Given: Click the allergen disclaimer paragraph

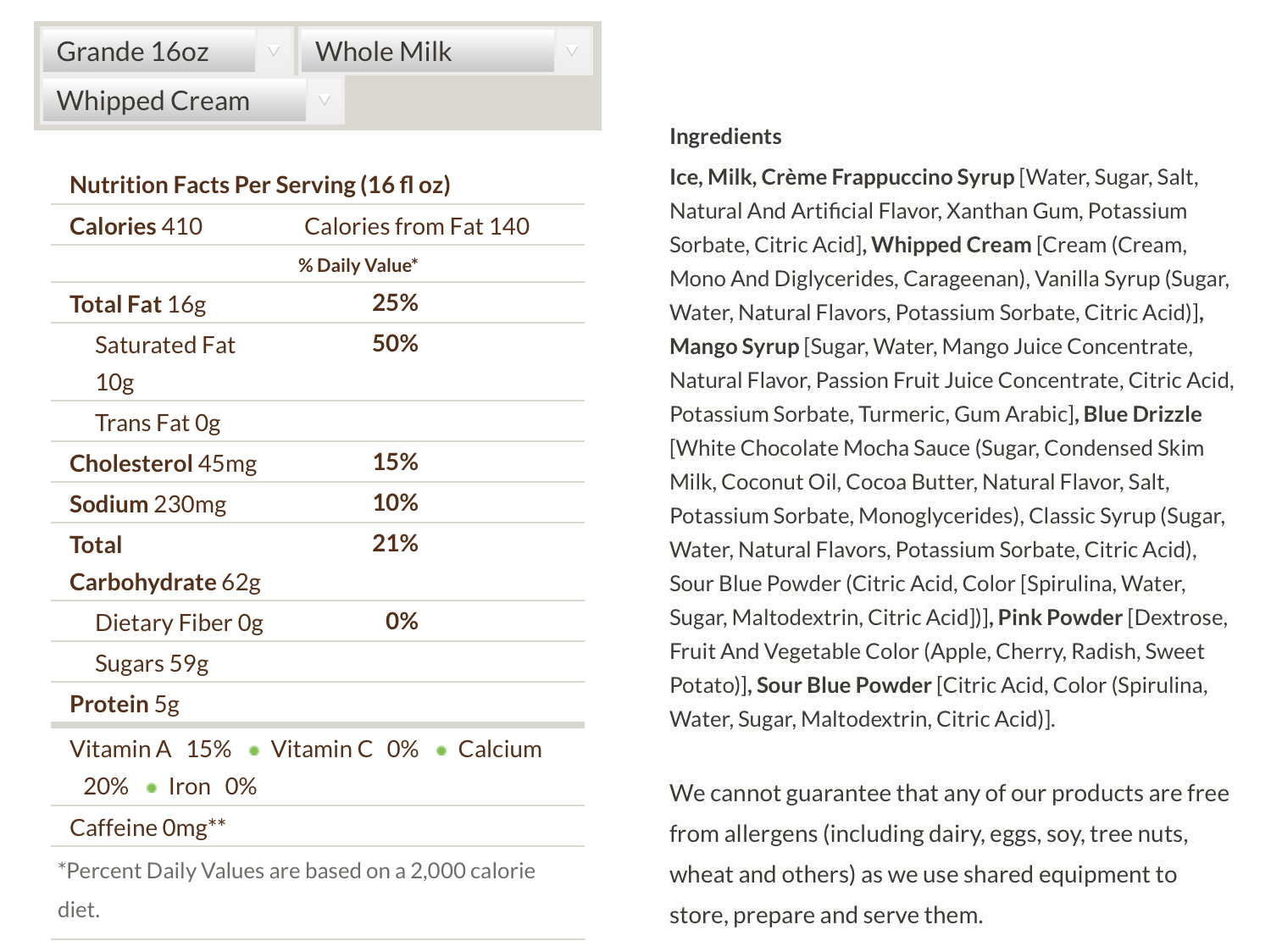Looking at the screenshot, I should (x=949, y=854).
